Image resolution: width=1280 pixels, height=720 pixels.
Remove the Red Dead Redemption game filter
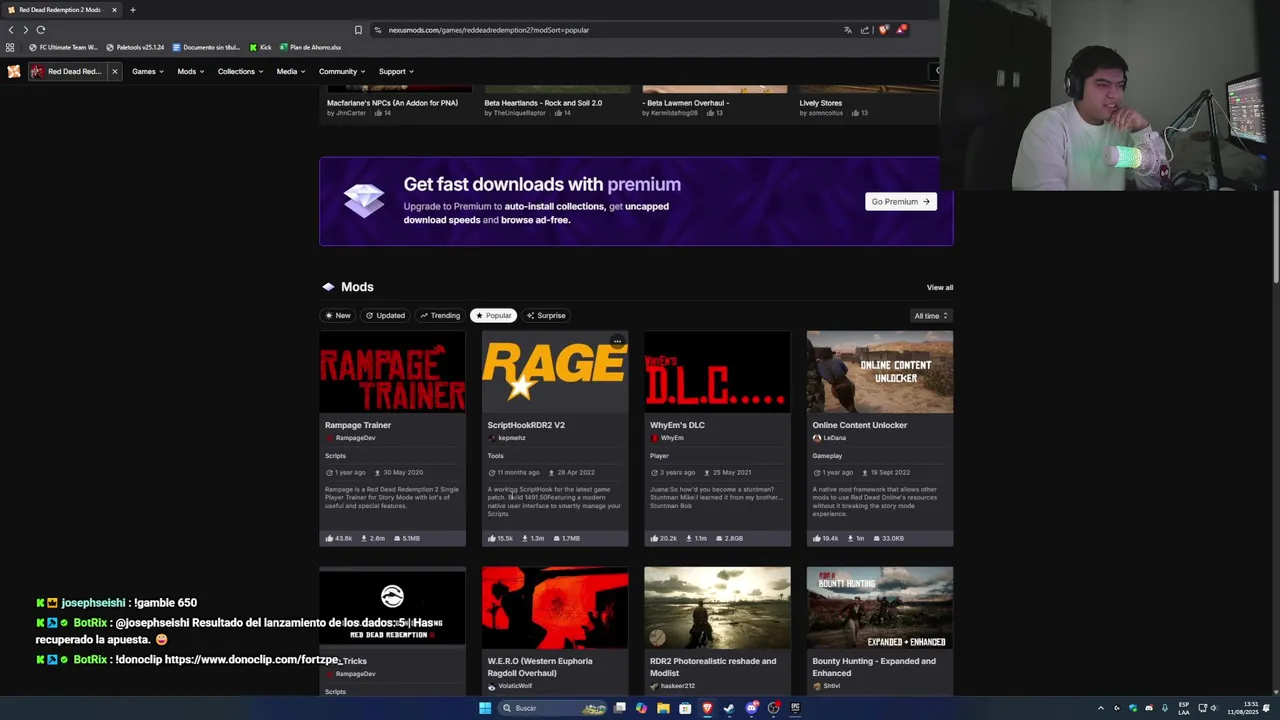(114, 71)
